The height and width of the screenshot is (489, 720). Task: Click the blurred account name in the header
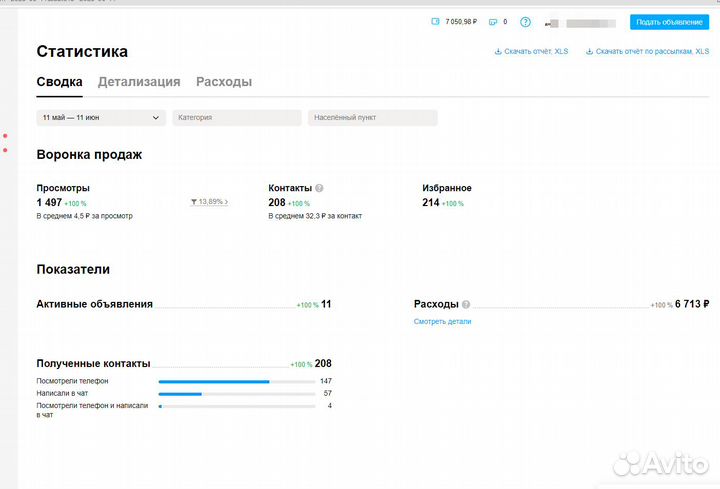[591, 23]
